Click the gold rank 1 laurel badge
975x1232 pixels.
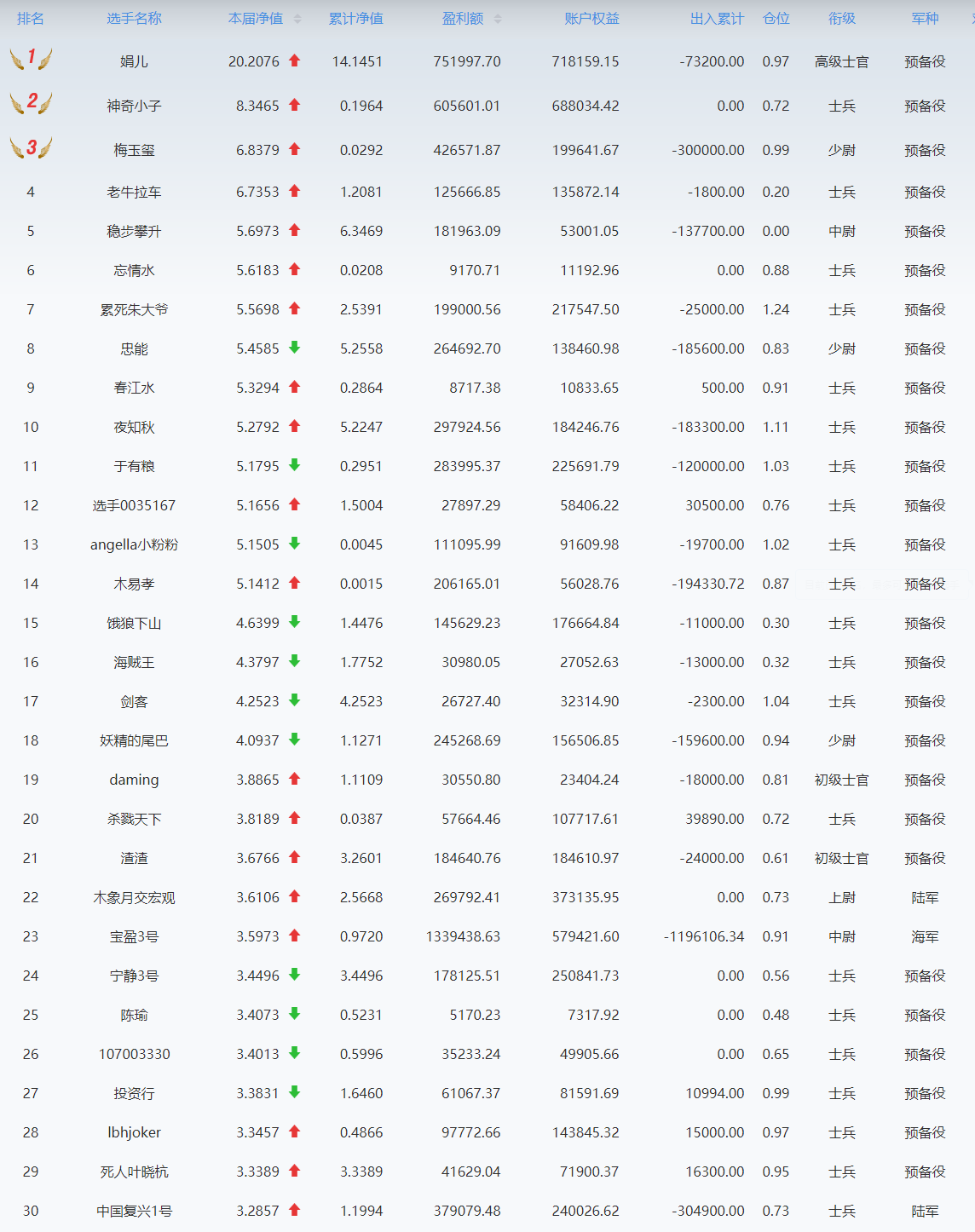click(x=31, y=58)
